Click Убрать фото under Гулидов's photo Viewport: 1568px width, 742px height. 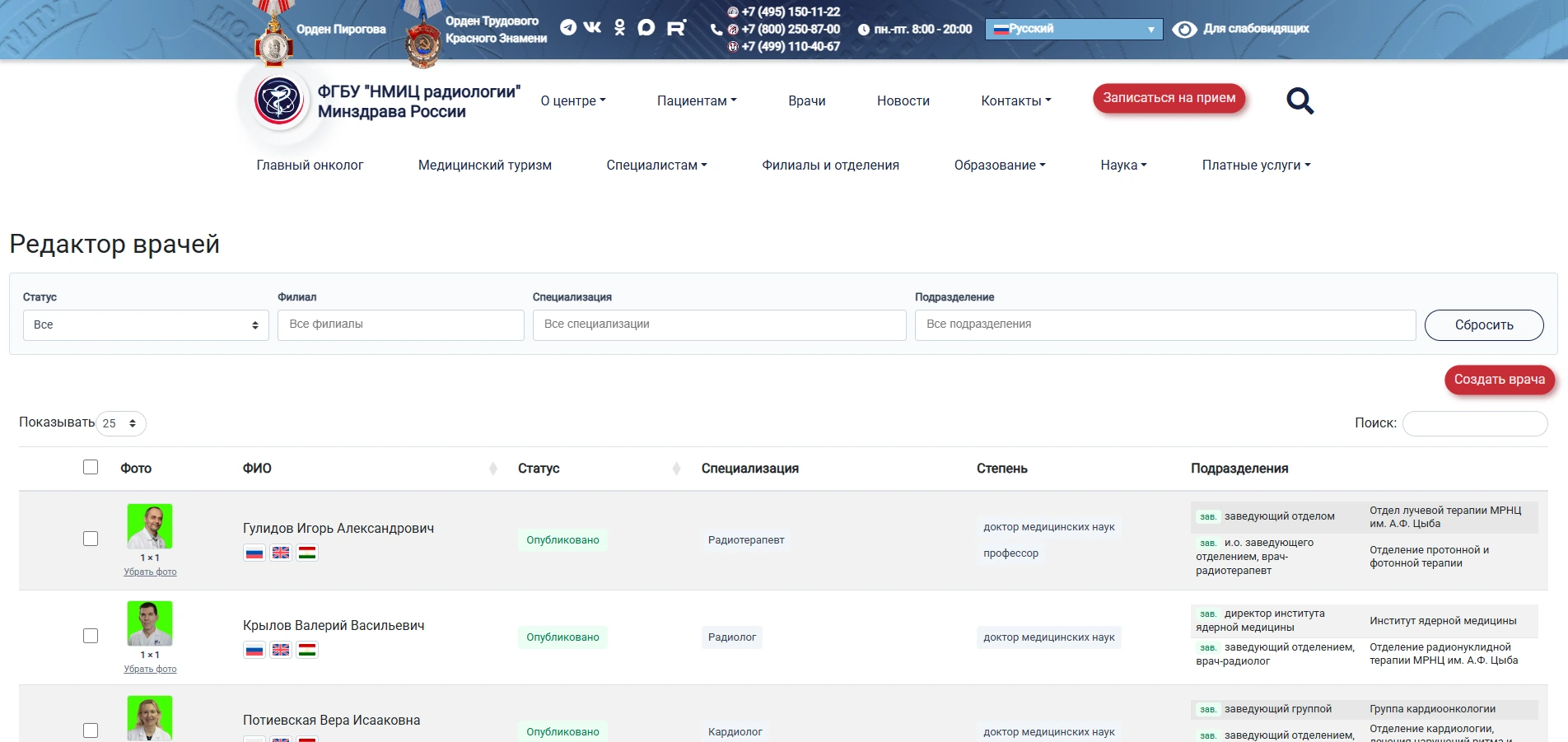pos(150,572)
